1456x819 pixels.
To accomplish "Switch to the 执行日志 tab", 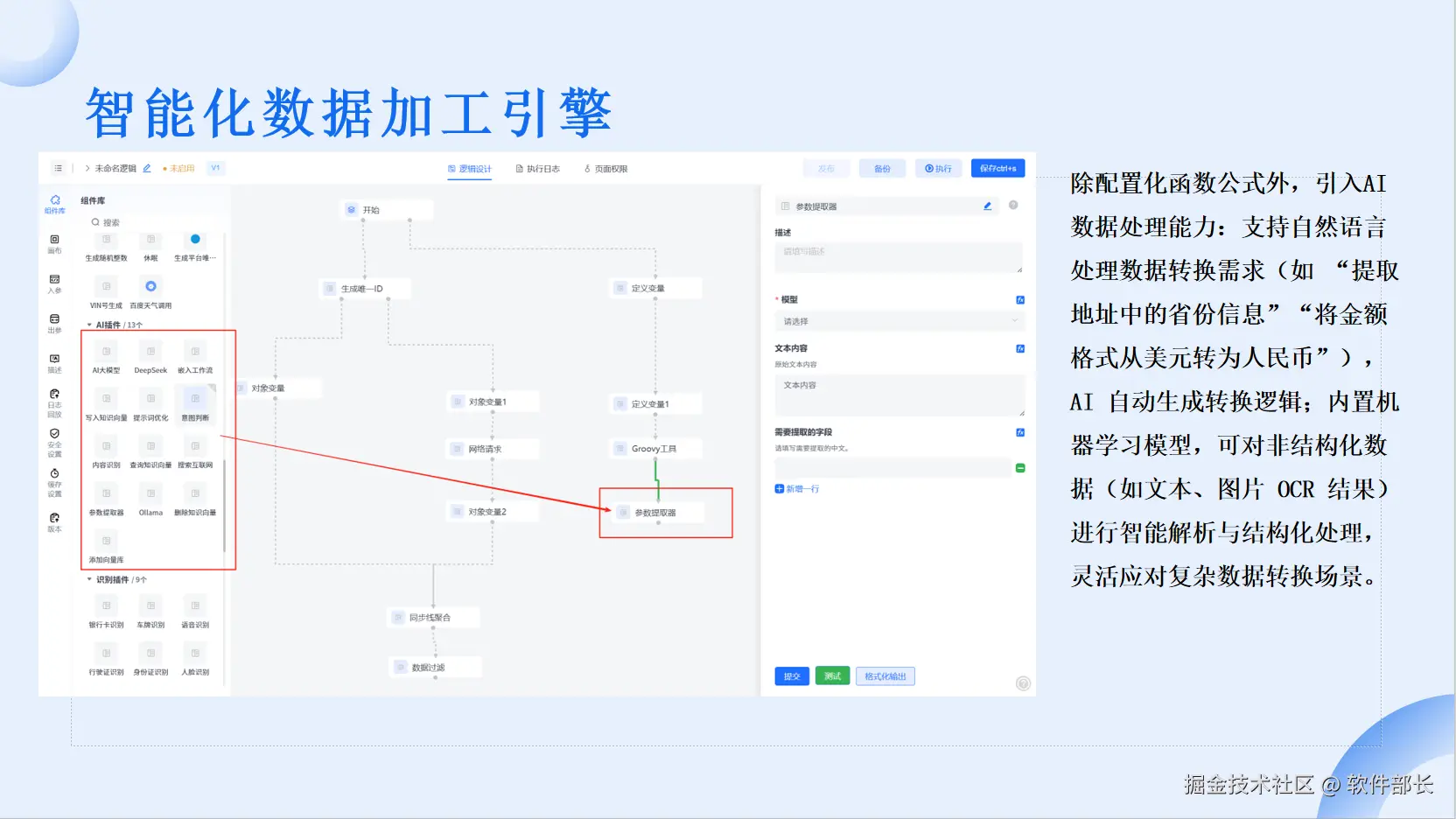I will point(537,169).
